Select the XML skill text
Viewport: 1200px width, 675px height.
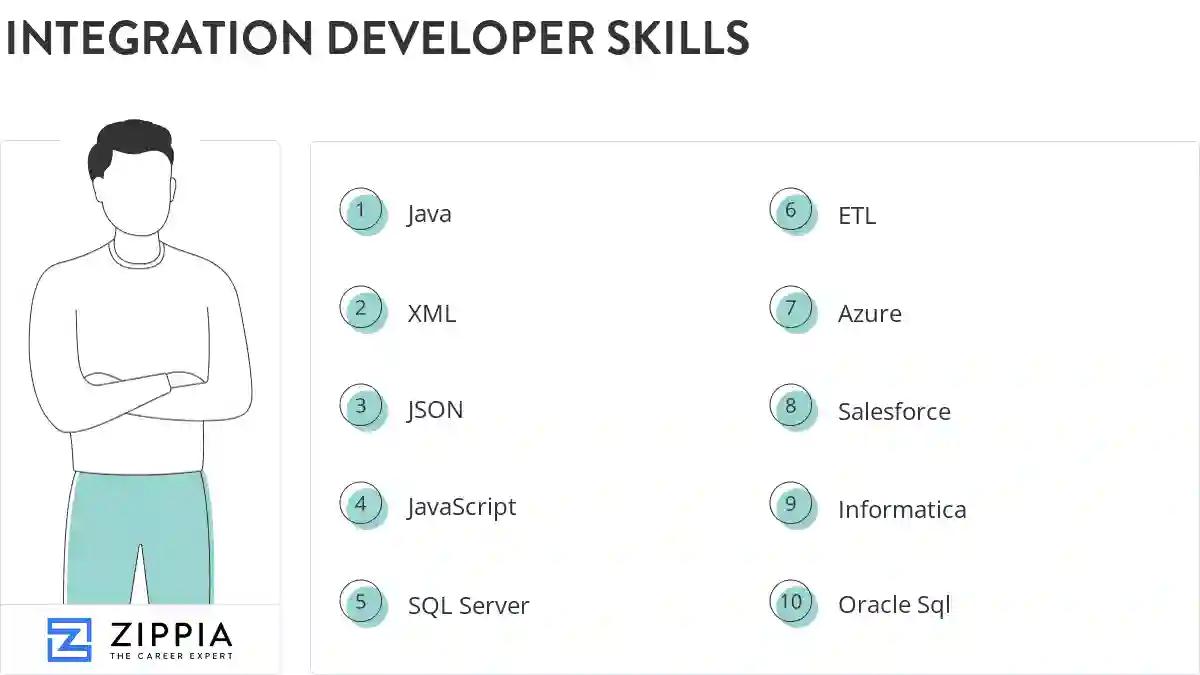coord(431,313)
